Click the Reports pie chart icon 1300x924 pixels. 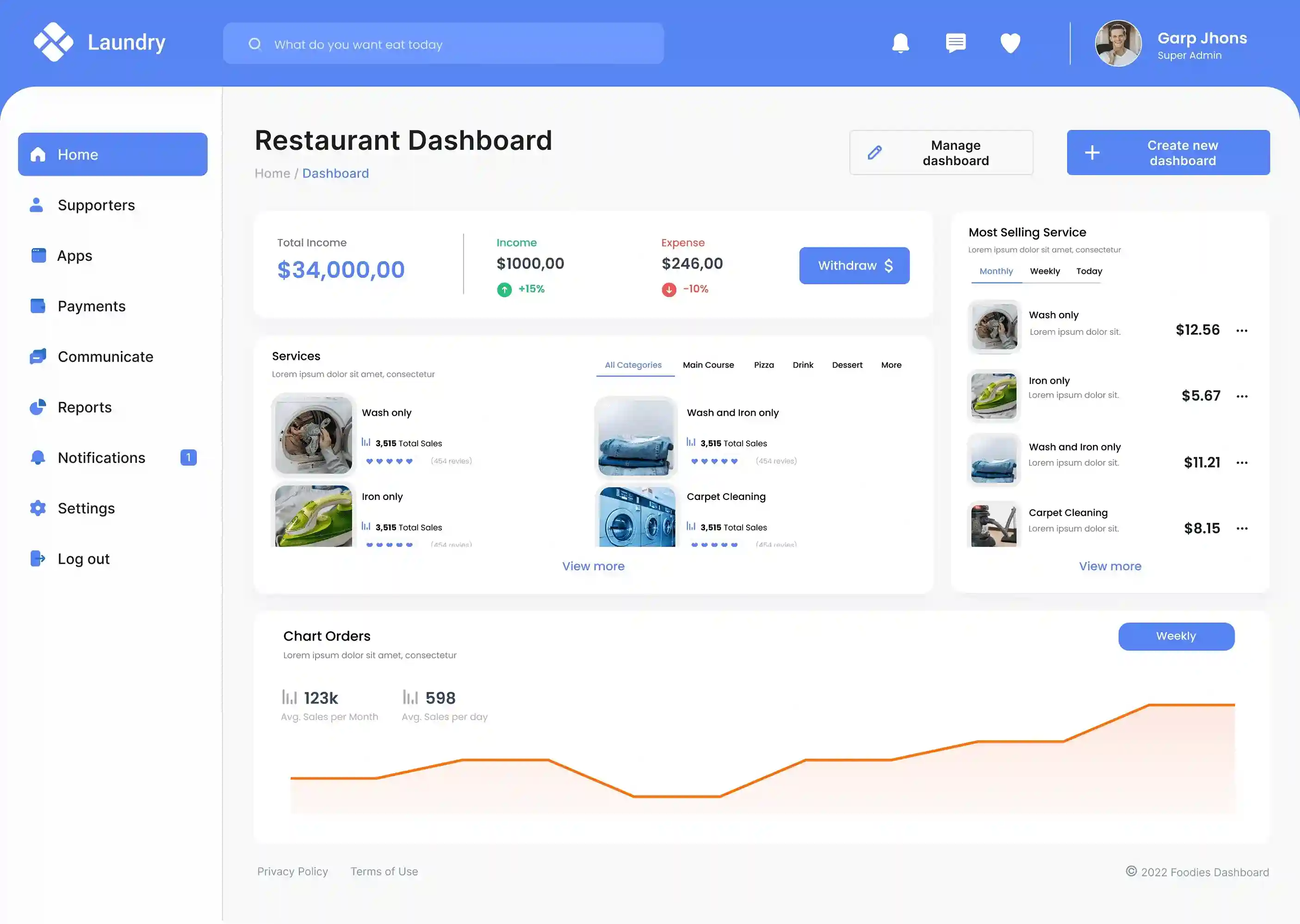tap(37, 407)
